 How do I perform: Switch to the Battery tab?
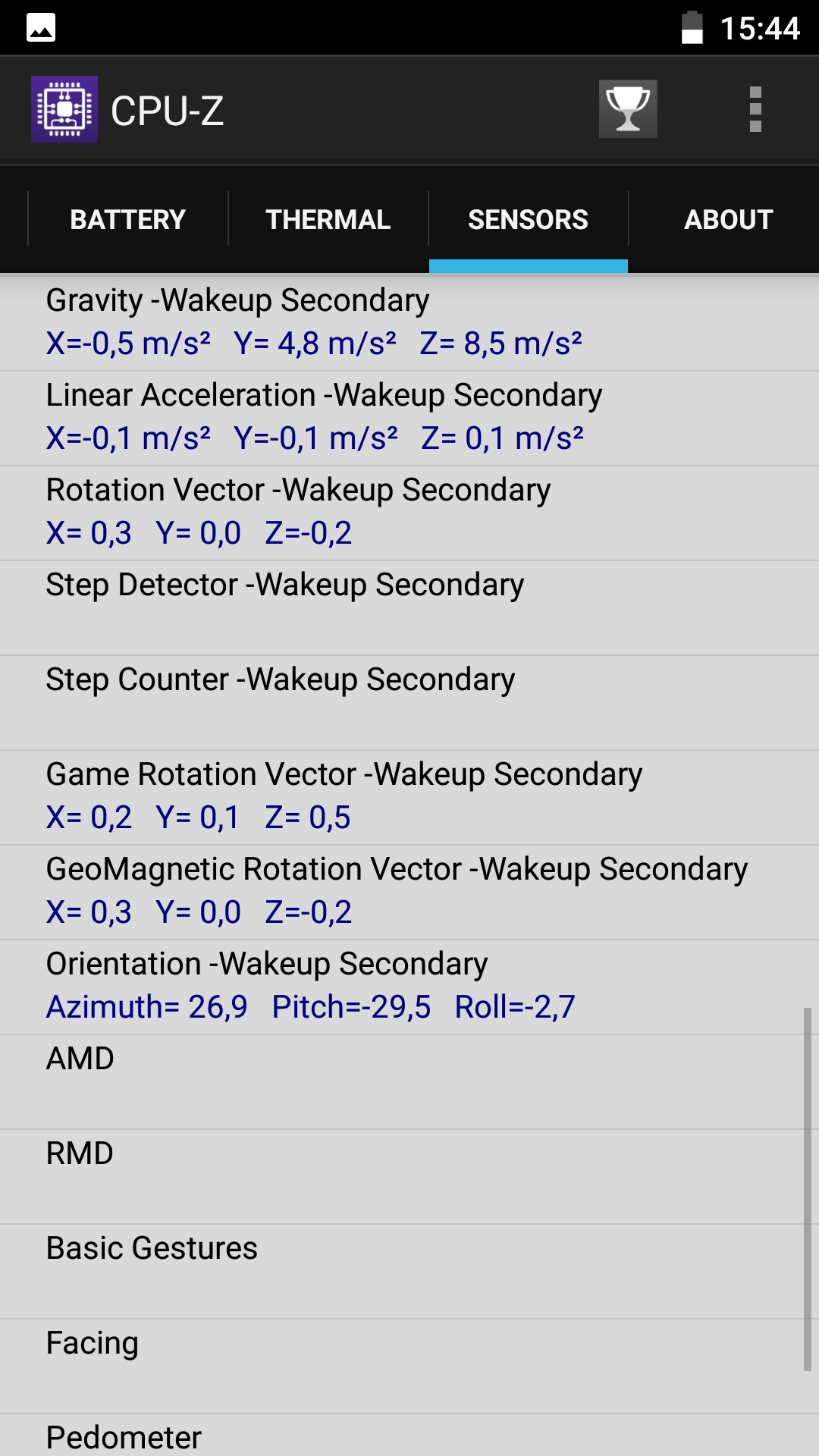click(x=128, y=219)
